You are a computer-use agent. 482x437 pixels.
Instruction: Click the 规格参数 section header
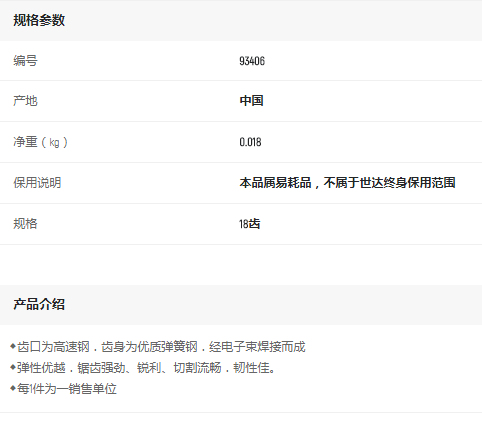pyautogui.click(x=39, y=20)
